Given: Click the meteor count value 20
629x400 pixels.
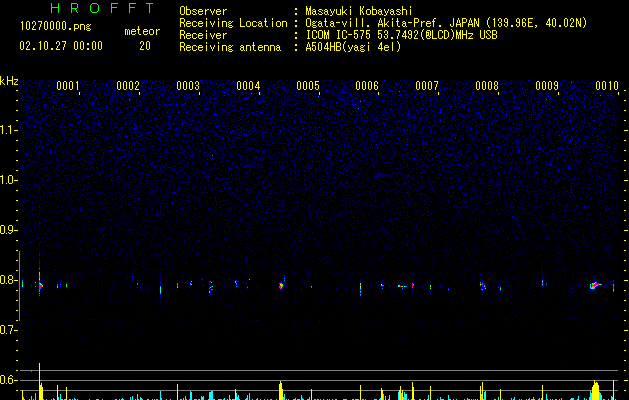Looking at the screenshot, I should tap(145, 46).
